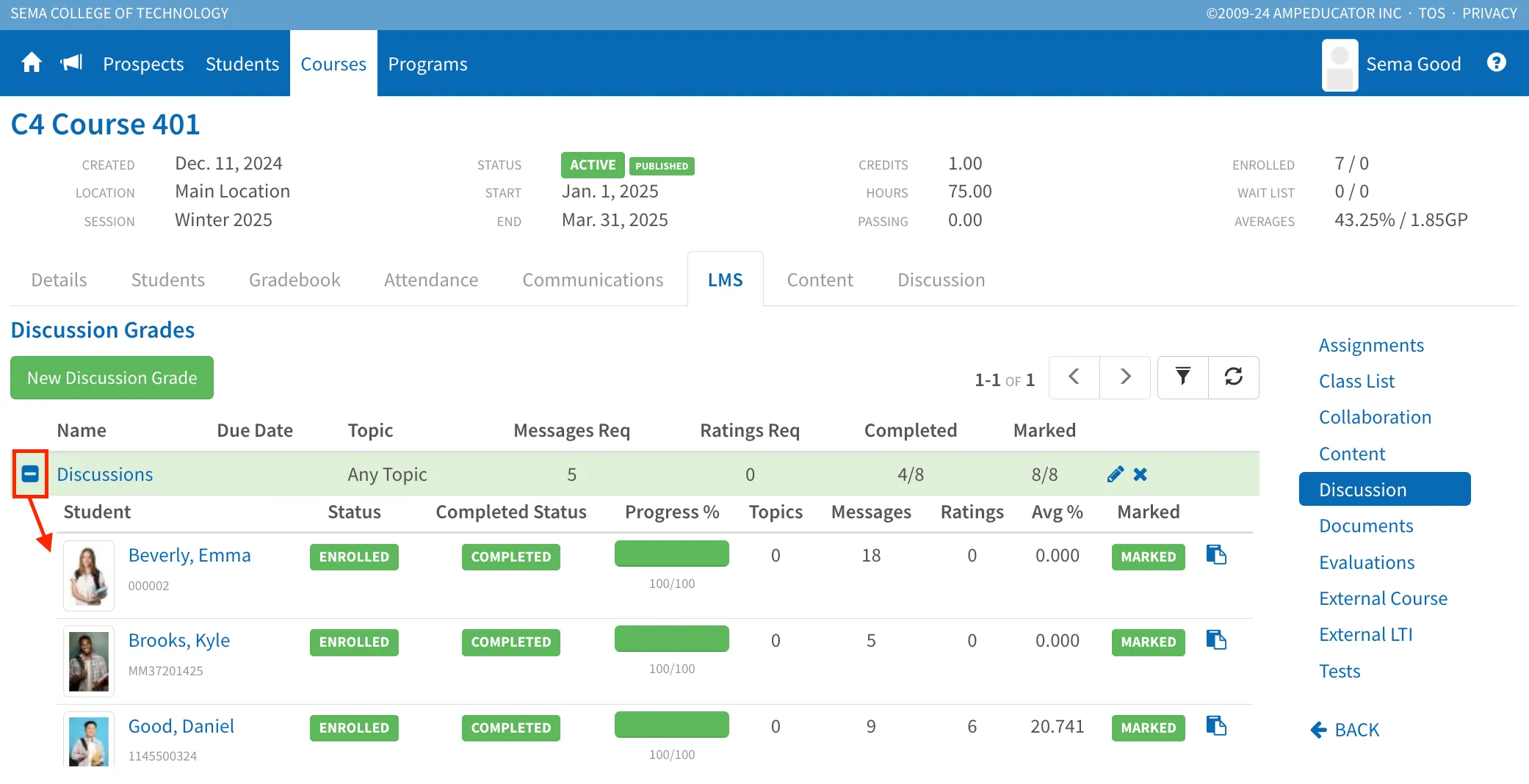The height and width of the screenshot is (784, 1529).
Task: Open Brooks, Kyle student link
Action: coord(179,640)
